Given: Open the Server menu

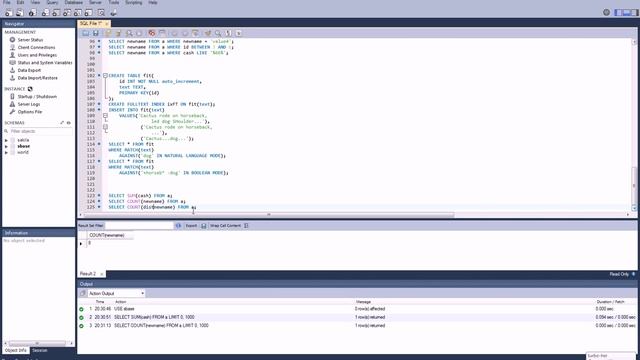Looking at the screenshot, I should point(96,2).
